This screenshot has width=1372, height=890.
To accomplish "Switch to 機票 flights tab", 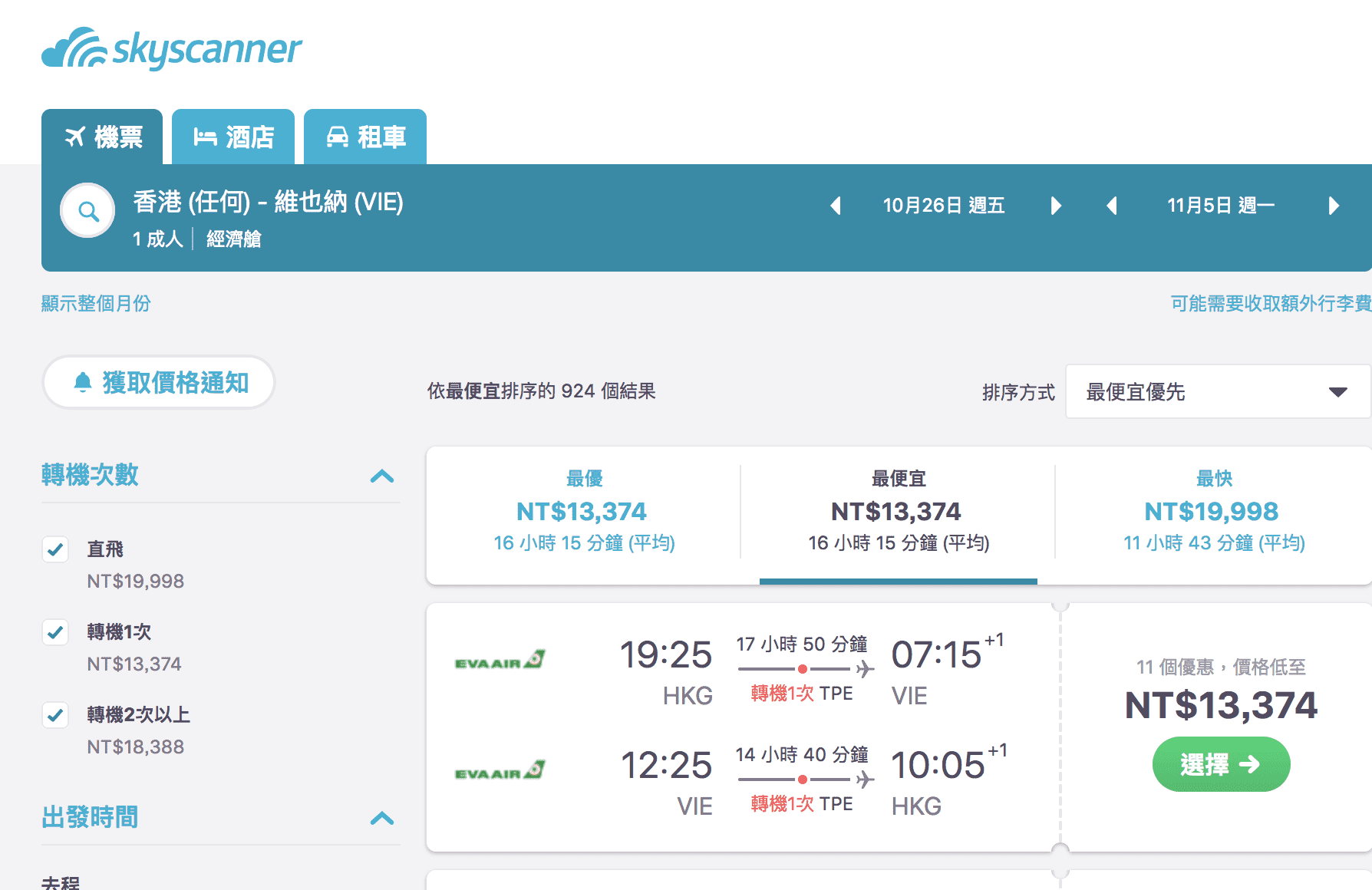I will [x=102, y=137].
